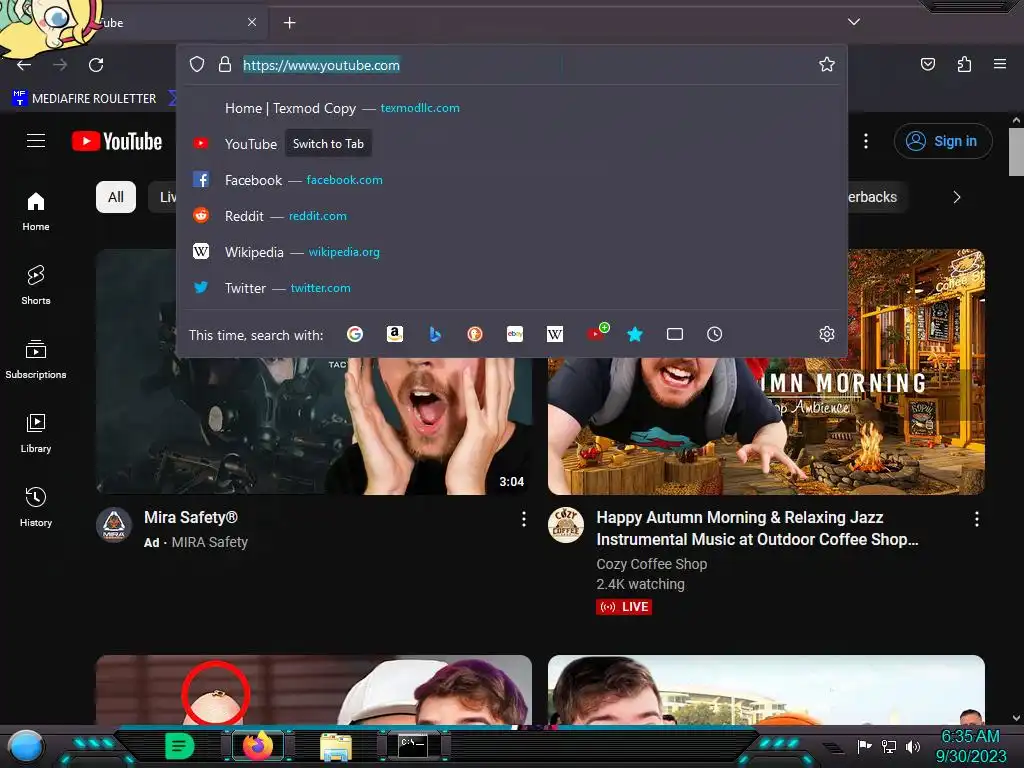This screenshot has width=1024, height=768.
Task: Open YouTube guide hamburger menu
Action: [x=36, y=140]
